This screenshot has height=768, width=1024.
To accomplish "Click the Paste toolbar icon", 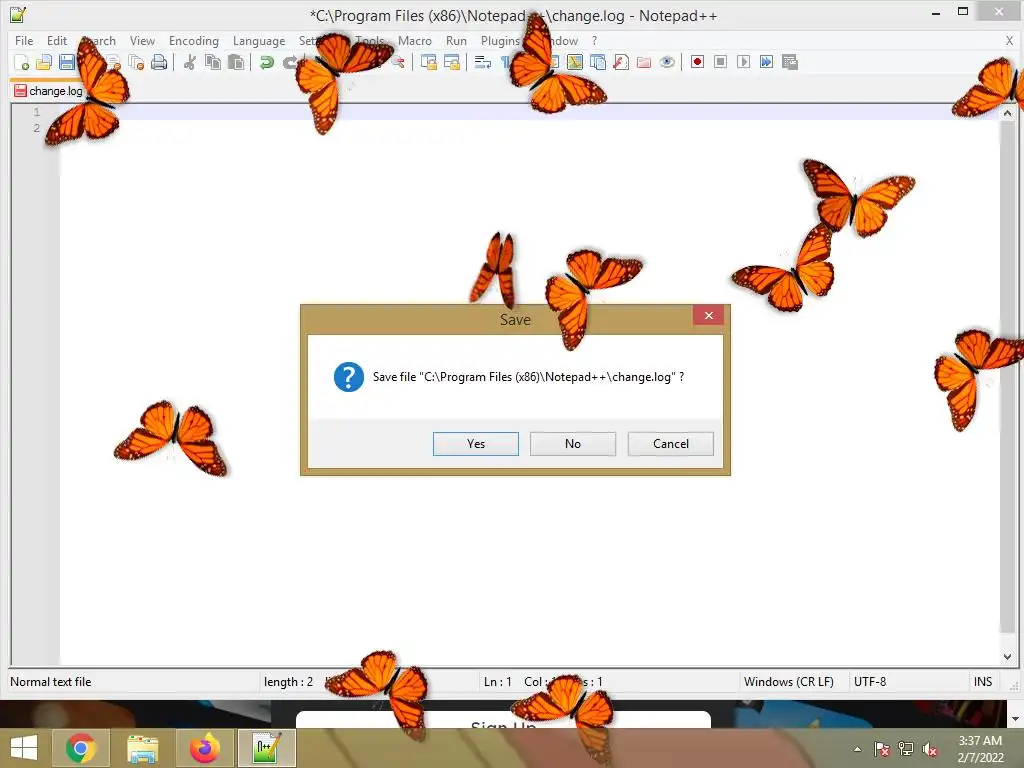I will click(236, 62).
